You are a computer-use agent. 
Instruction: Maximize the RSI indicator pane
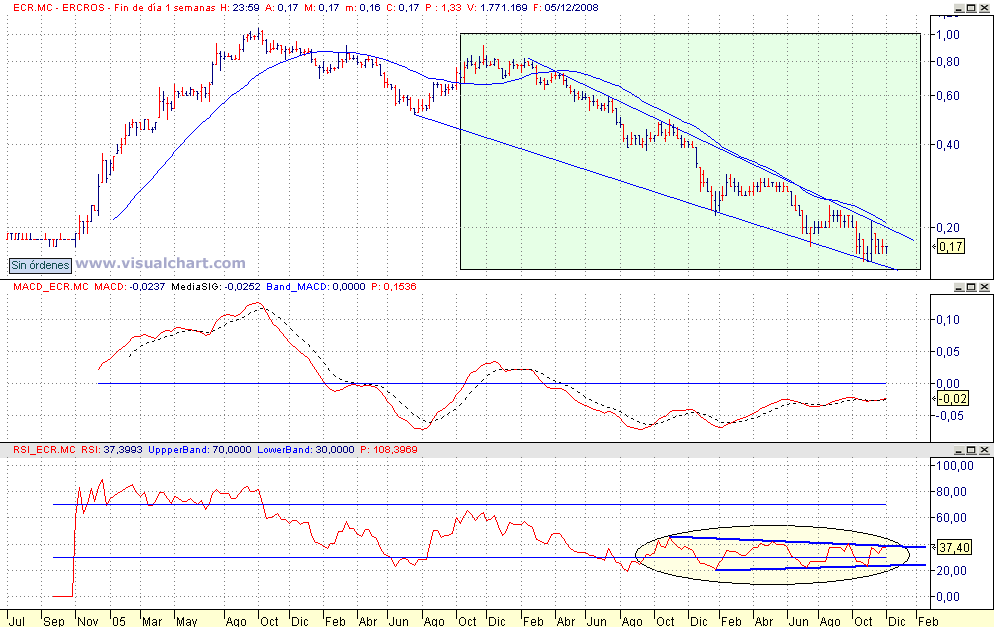click(971, 450)
